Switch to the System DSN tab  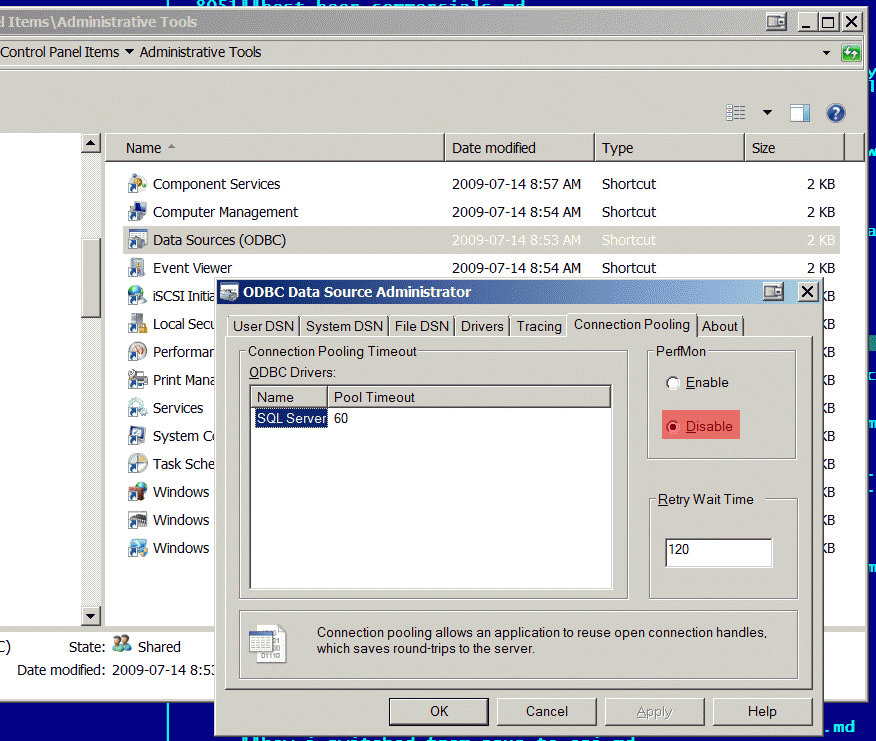tap(344, 326)
